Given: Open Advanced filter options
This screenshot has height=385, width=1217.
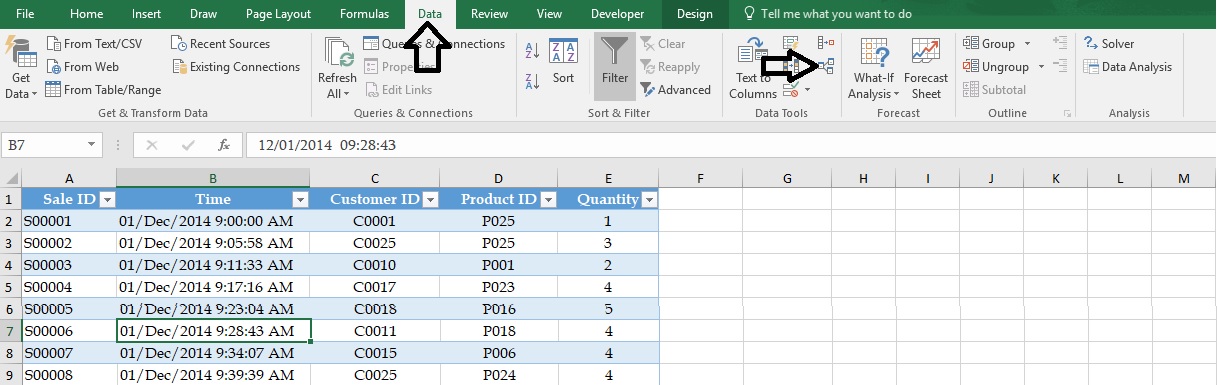Looking at the screenshot, I should click(675, 90).
